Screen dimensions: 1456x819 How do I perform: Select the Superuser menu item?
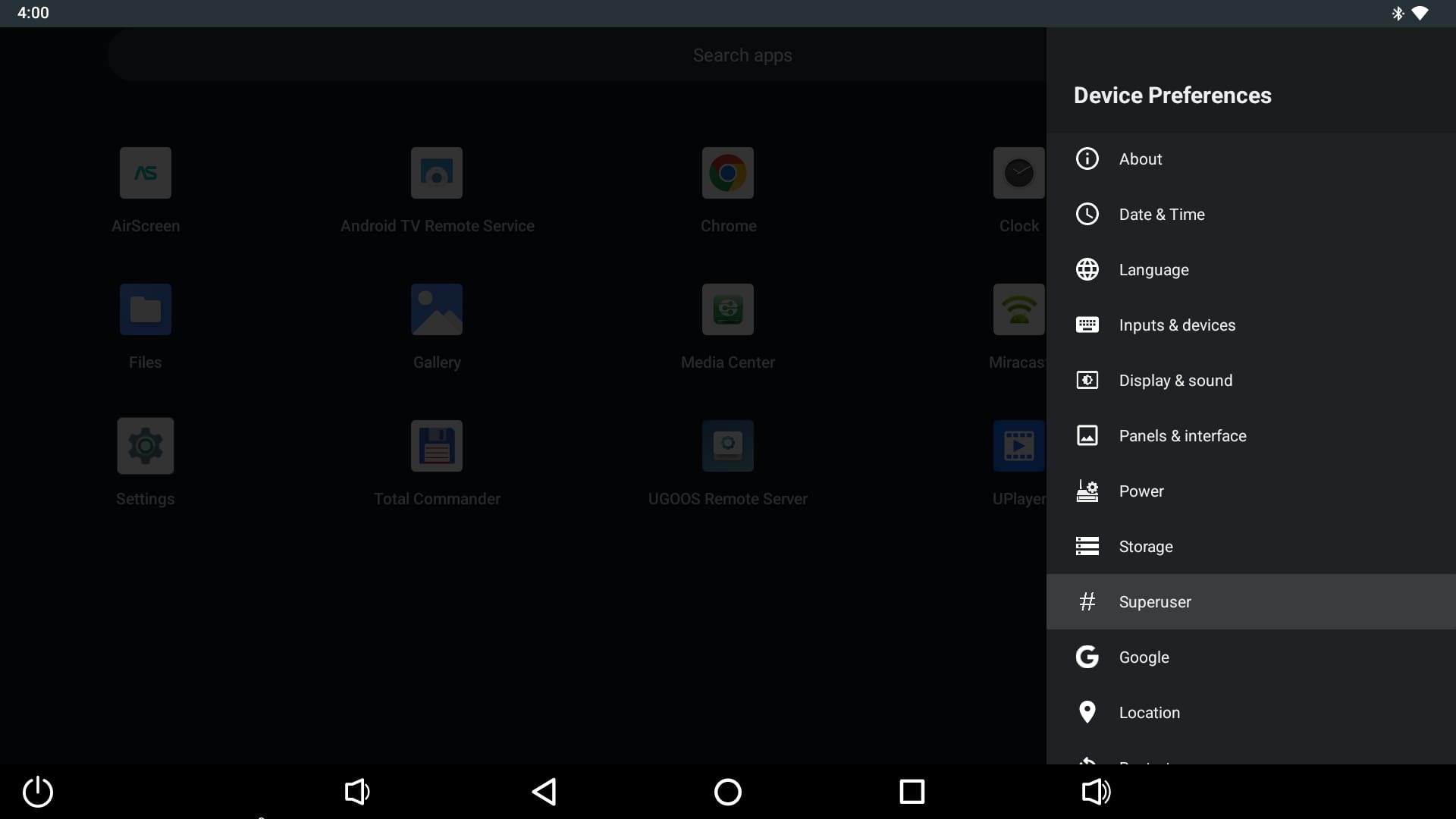(x=1154, y=602)
